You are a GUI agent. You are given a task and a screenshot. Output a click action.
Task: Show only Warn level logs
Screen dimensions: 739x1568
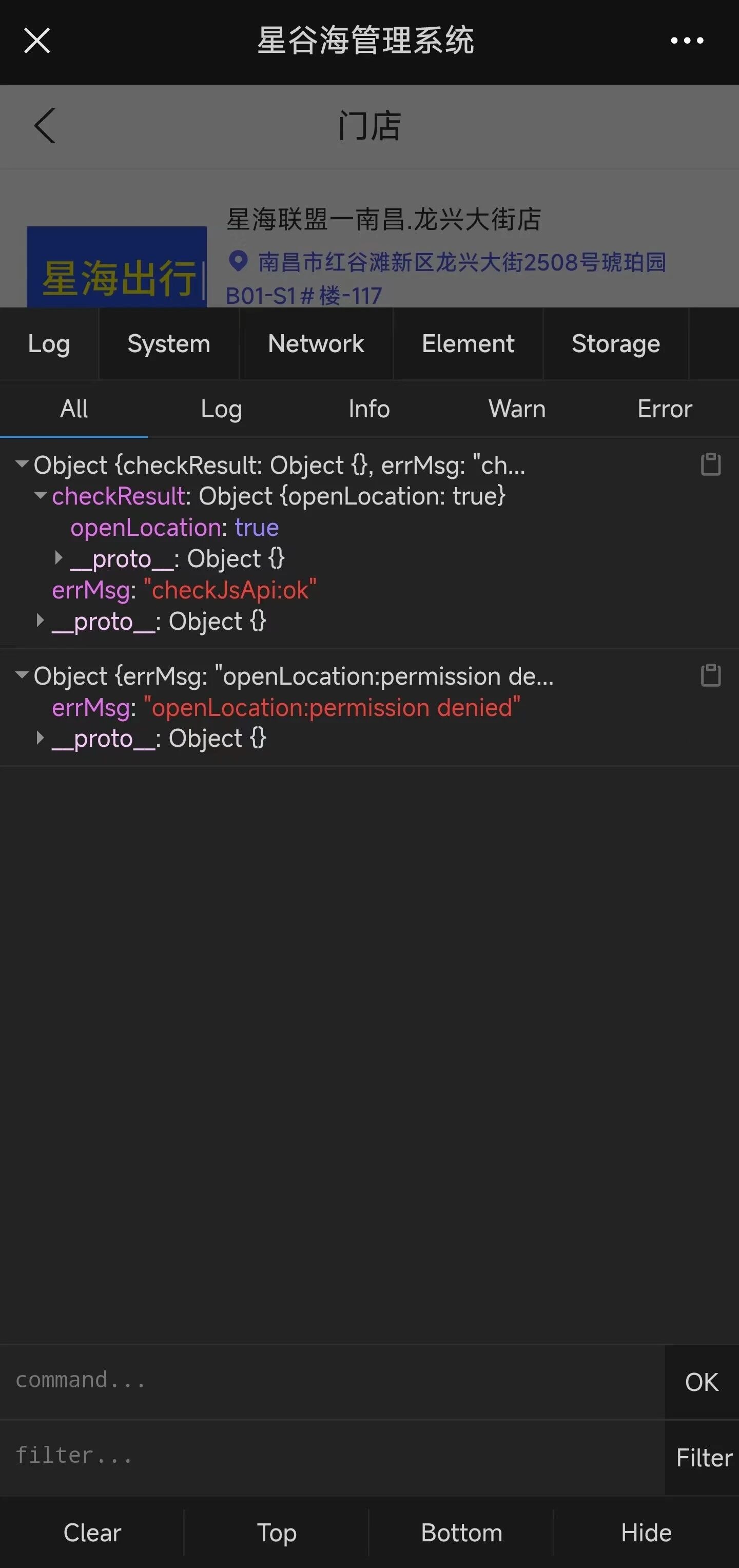click(x=517, y=409)
